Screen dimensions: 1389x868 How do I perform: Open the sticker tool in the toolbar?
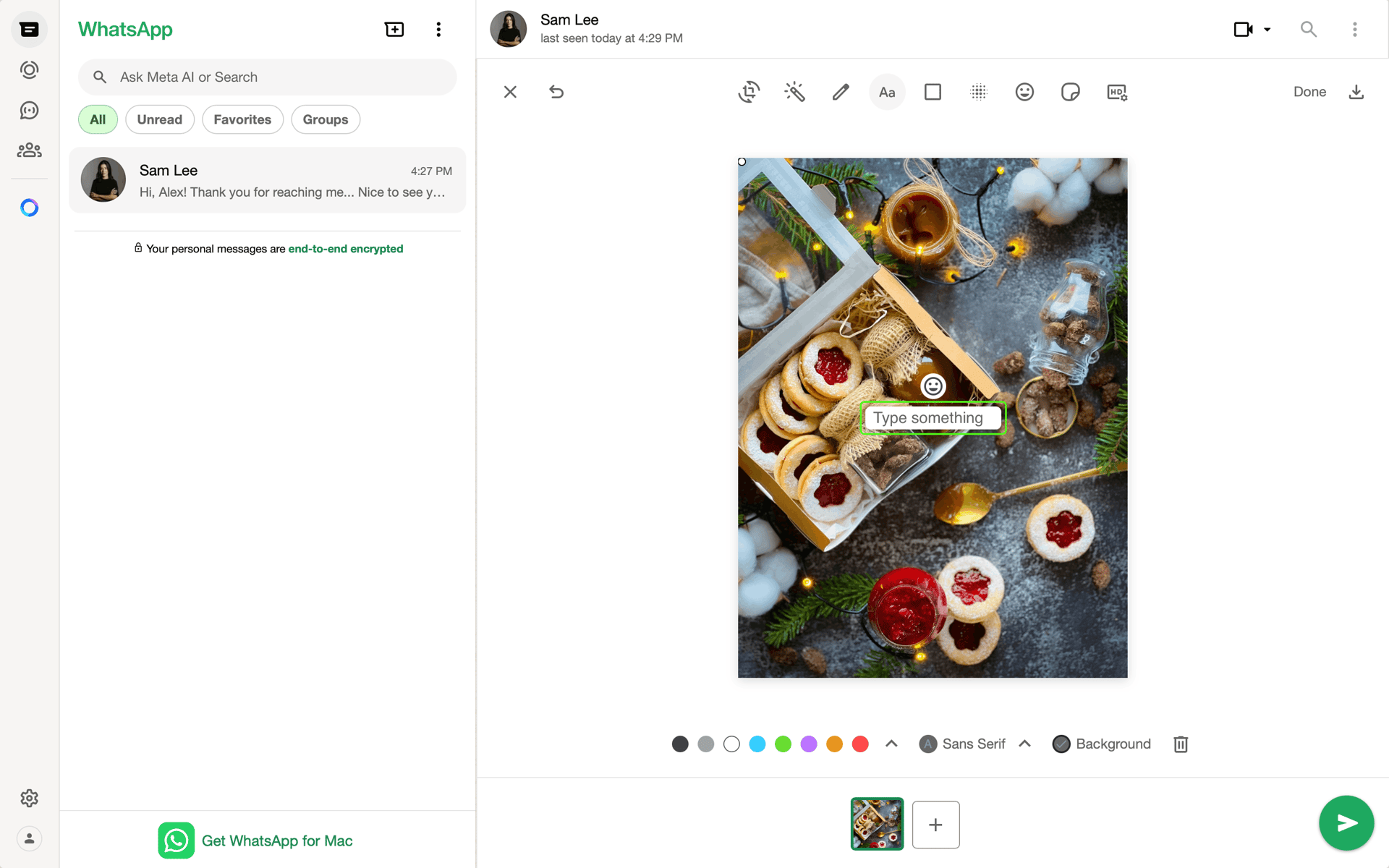[x=1071, y=92]
